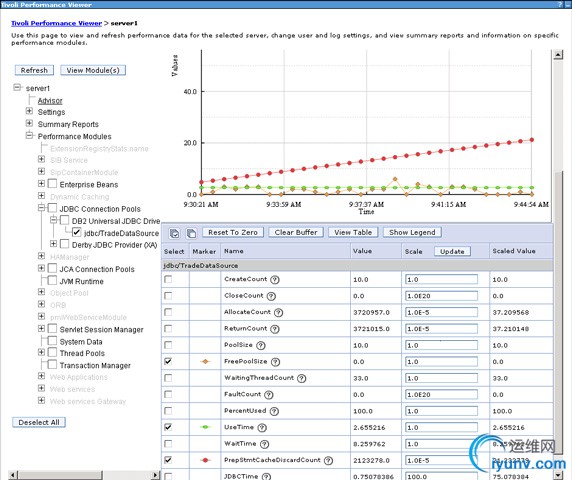
Task: Click the orange diamond FreePoolSize marker
Action: click(205, 361)
